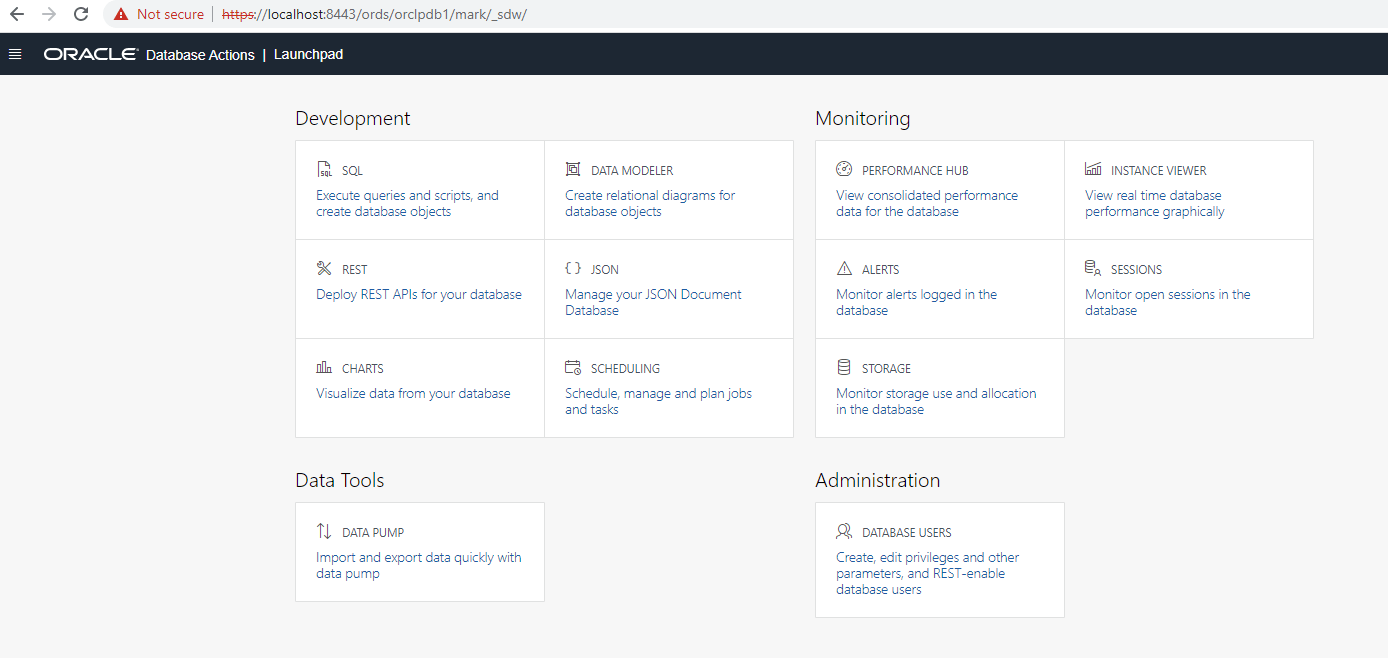Click the Alerts warning triangle icon
Screen dimensions: 1388x658
844,268
